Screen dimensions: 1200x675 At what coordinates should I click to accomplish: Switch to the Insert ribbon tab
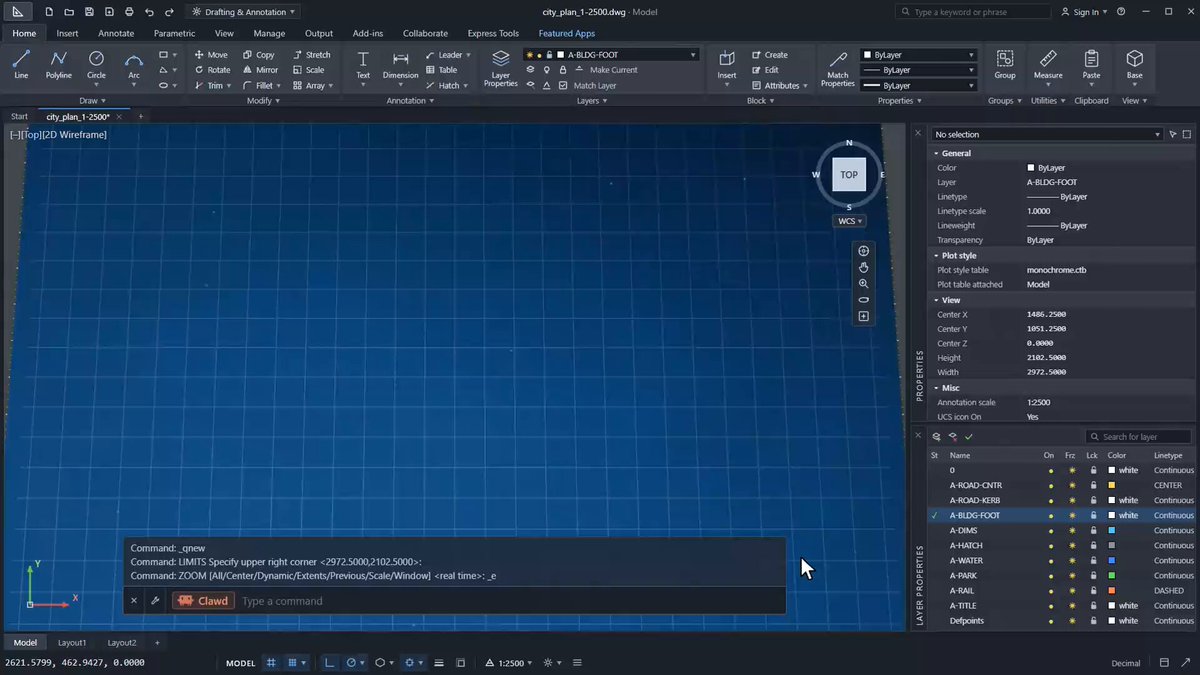[x=67, y=33]
